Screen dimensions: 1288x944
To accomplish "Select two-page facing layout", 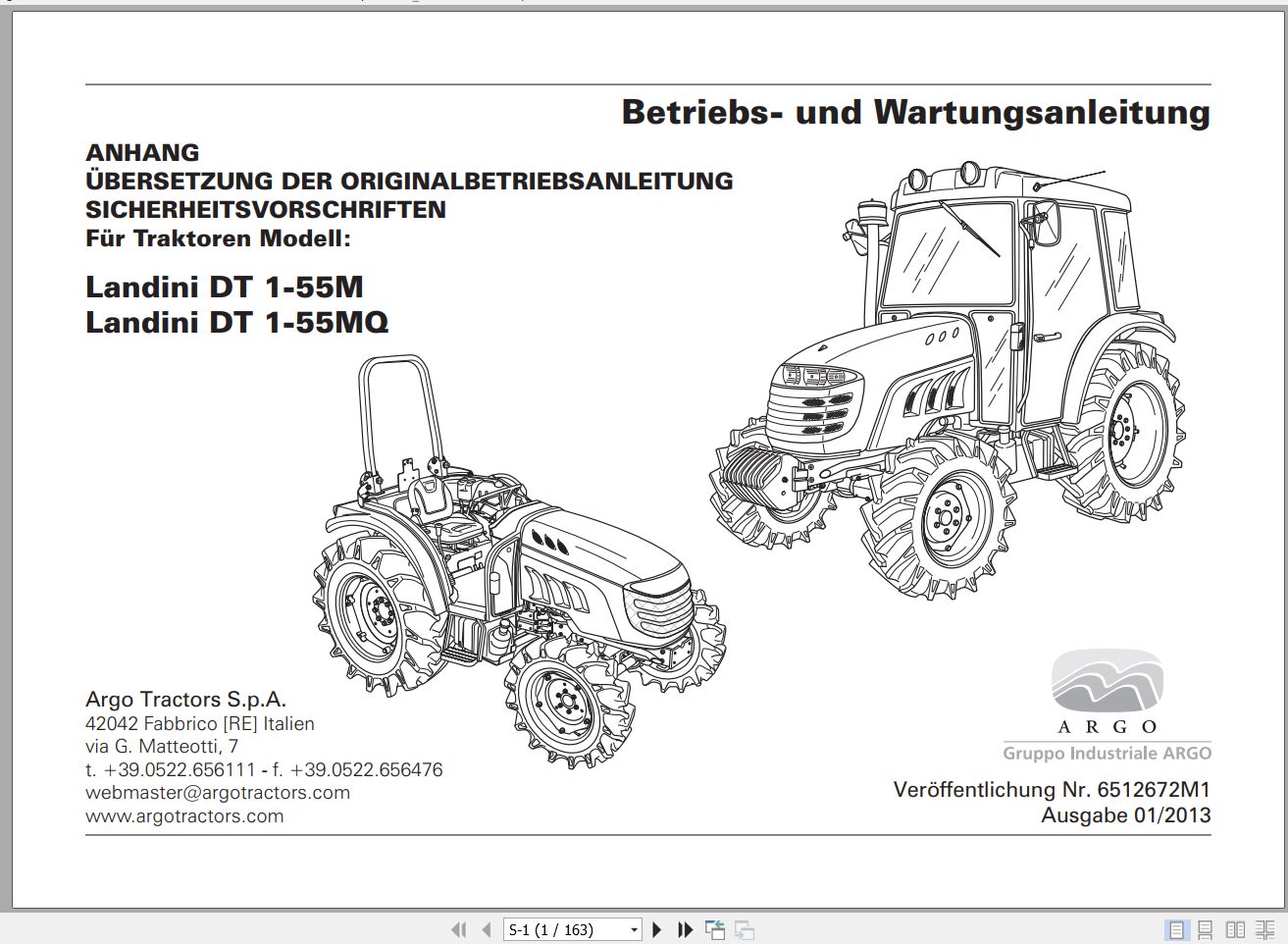I will pos(1235,929).
